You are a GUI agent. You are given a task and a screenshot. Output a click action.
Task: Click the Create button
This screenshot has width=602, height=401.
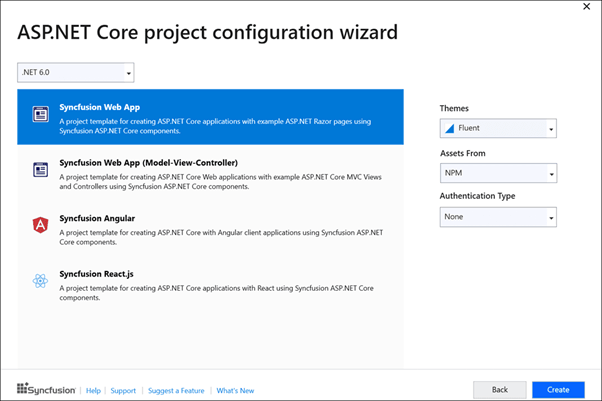(x=558, y=390)
